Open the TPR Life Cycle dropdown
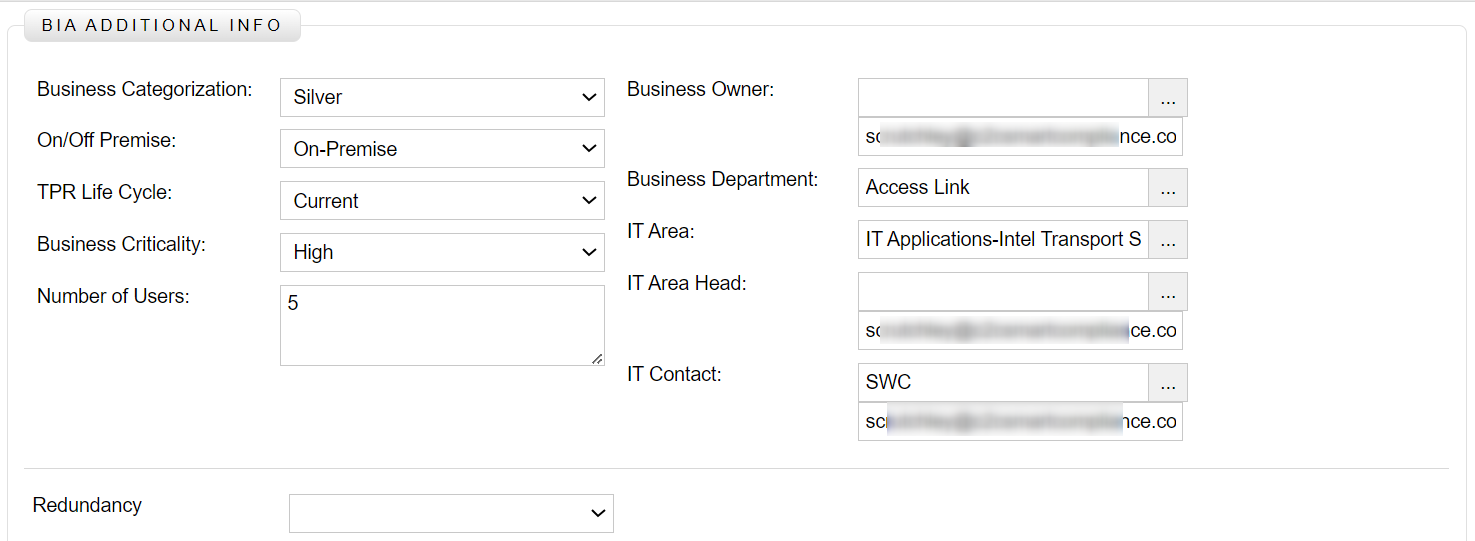This screenshot has height=541, width=1475. 442,201
